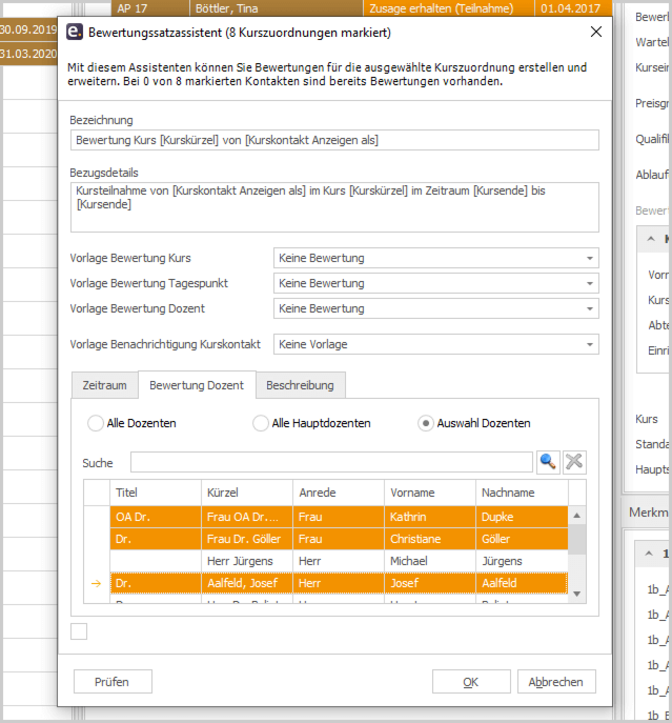Click the AP 17 cell in the background list
672x723 pixels.
150,8
